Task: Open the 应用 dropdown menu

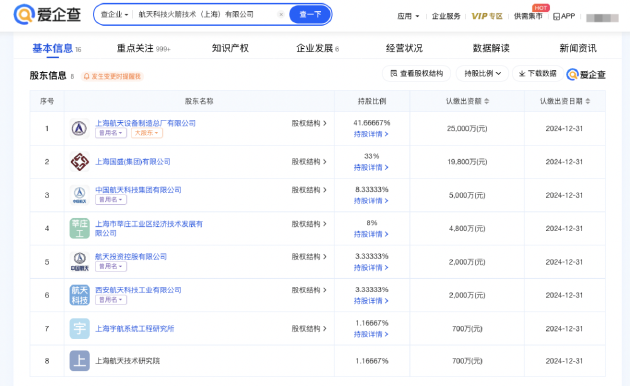Action: coord(408,16)
